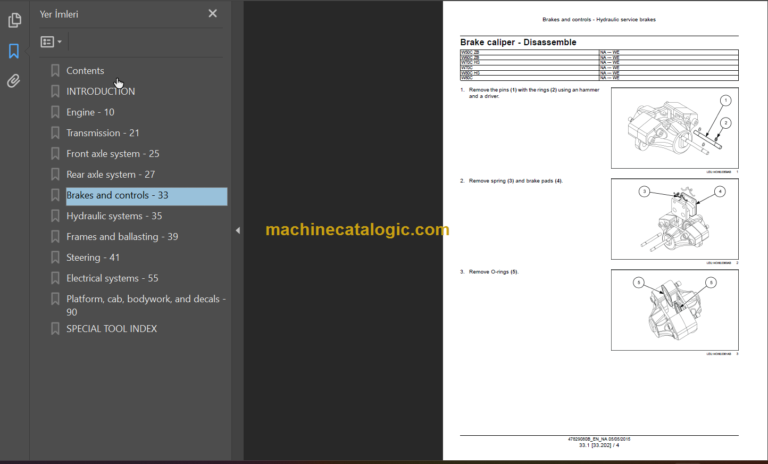Click bookmark icon beside Frames and ballasting
This screenshot has height=464, width=768.
click(x=55, y=237)
